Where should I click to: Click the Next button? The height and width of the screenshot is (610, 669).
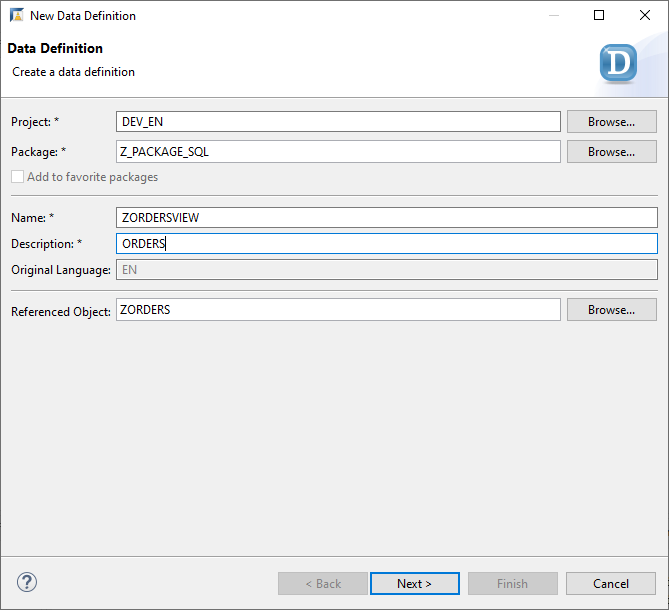click(415, 583)
